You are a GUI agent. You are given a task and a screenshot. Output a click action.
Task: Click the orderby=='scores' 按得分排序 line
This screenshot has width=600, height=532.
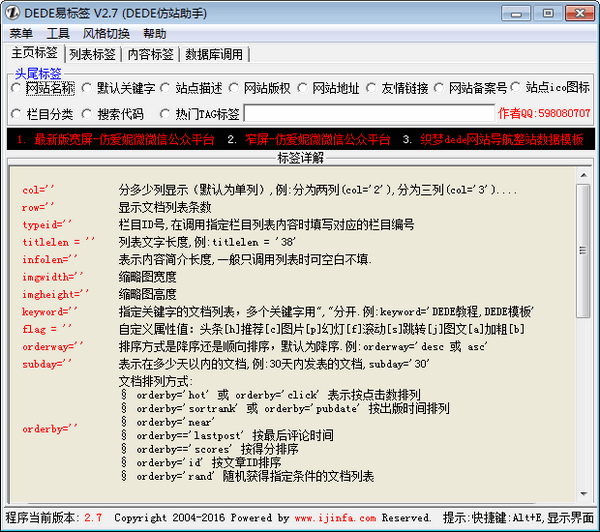pos(217,449)
